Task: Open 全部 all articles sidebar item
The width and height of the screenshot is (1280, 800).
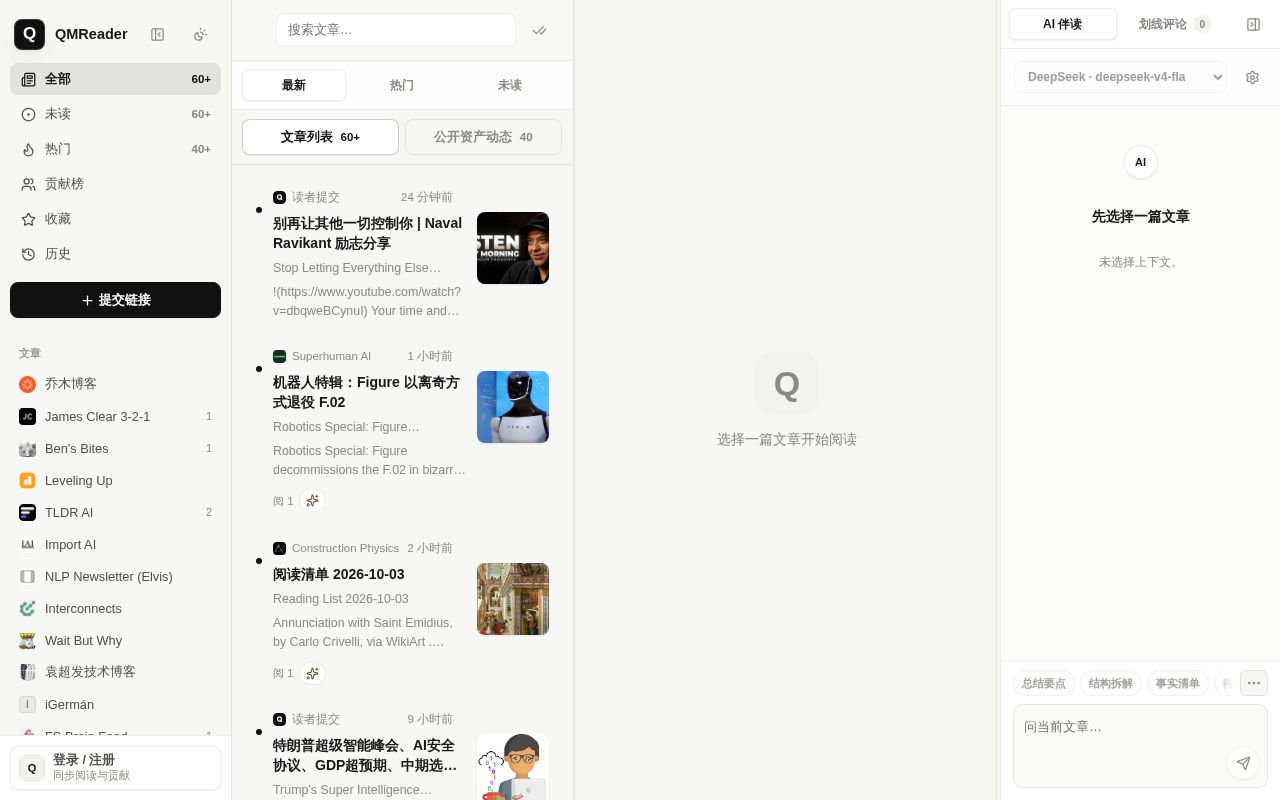Action: click(x=115, y=79)
